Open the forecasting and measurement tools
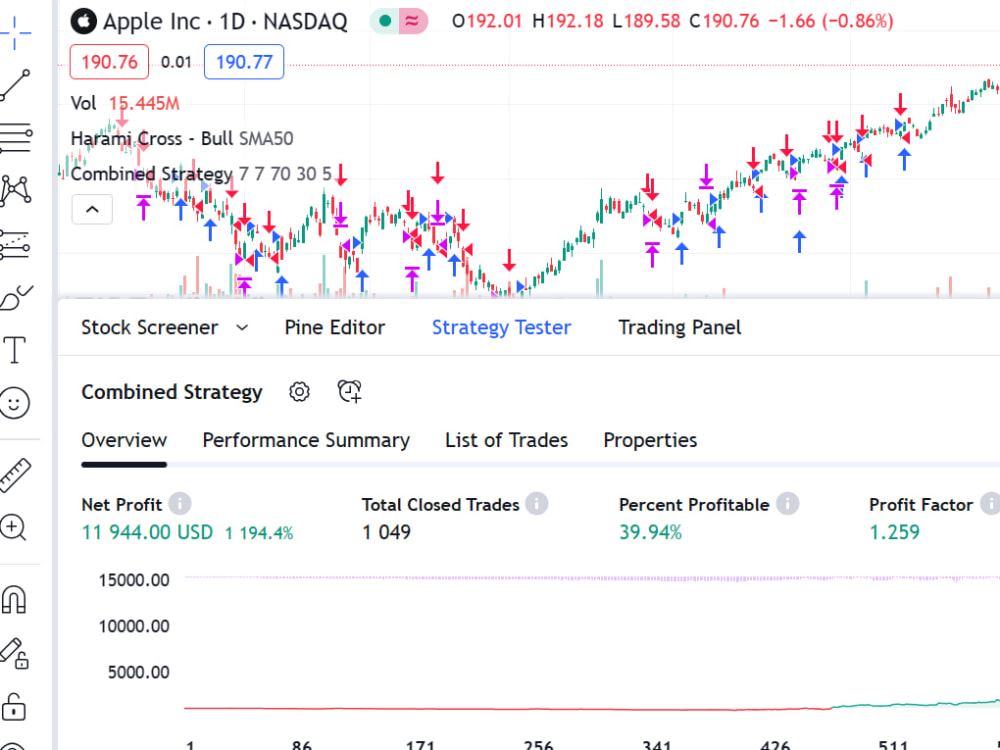The image size is (1000, 750). pyautogui.click(x=15, y=244)
